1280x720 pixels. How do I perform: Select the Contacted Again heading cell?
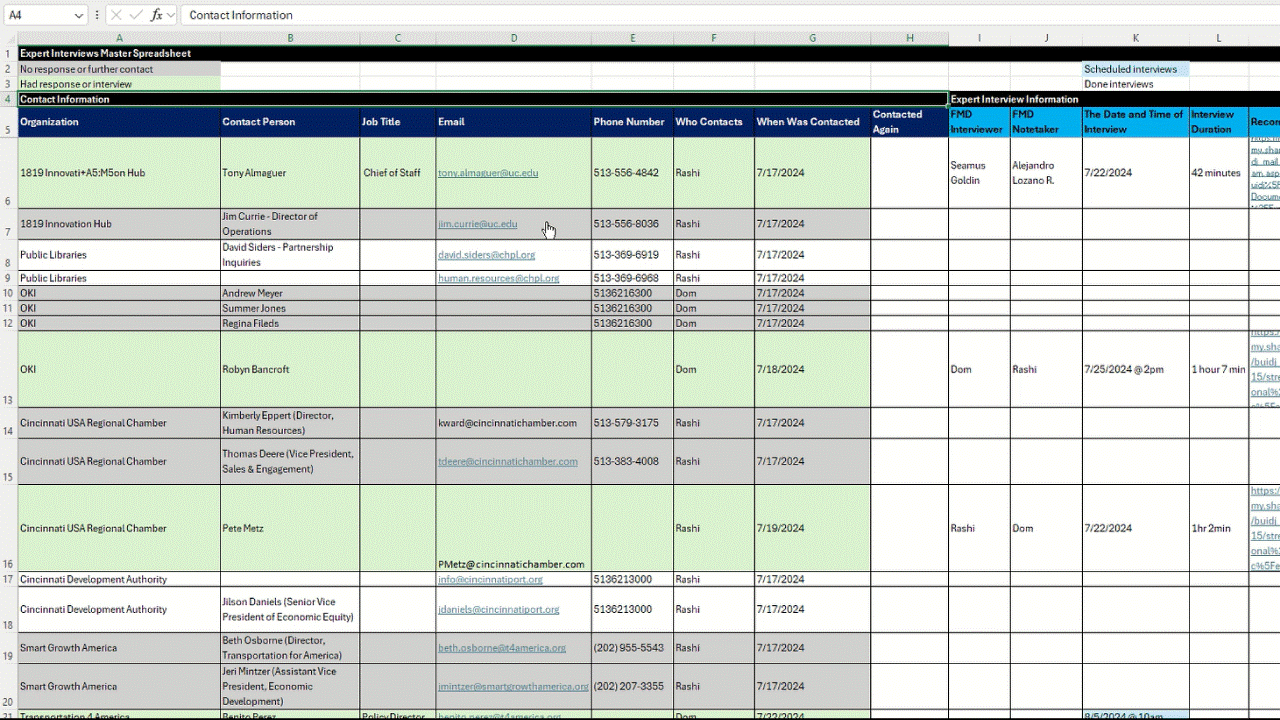coord(910,122)
